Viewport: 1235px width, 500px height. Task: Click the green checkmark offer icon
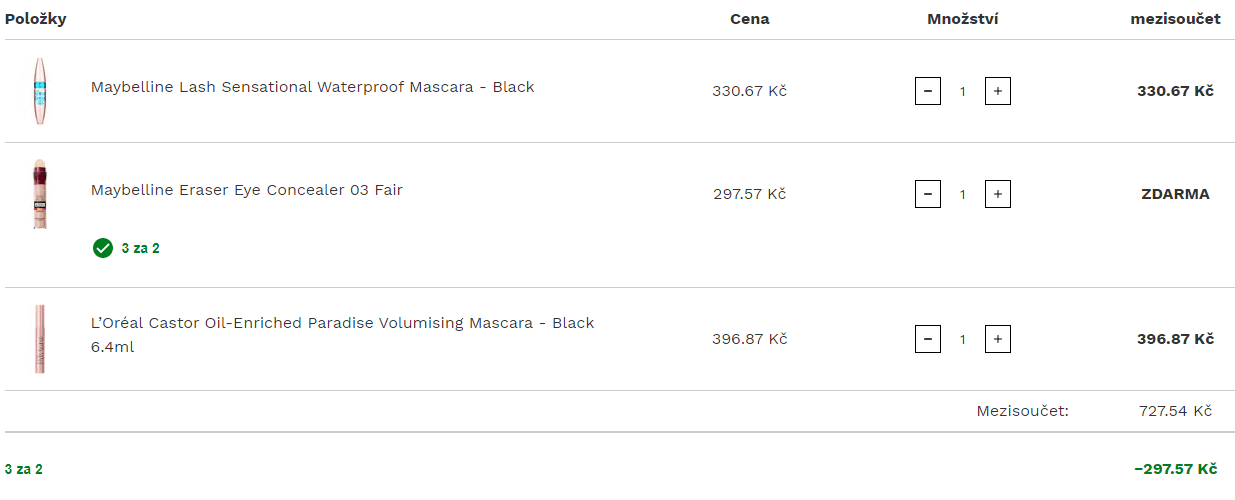click(x=102, y=248)
